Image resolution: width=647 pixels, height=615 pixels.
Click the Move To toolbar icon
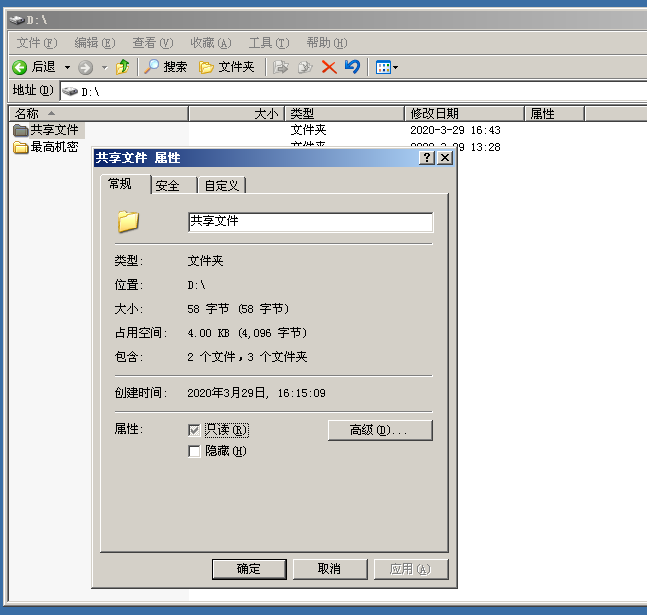coord(281,67)
